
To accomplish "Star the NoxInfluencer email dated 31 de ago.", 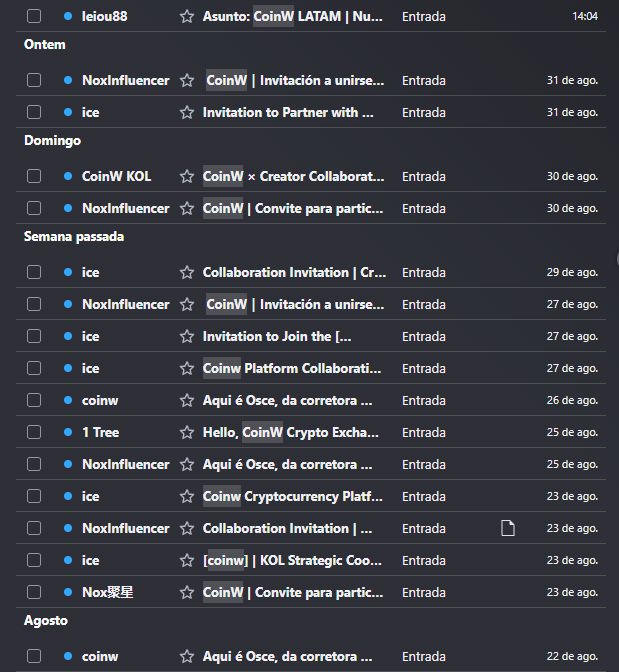I will click(187, 80).
